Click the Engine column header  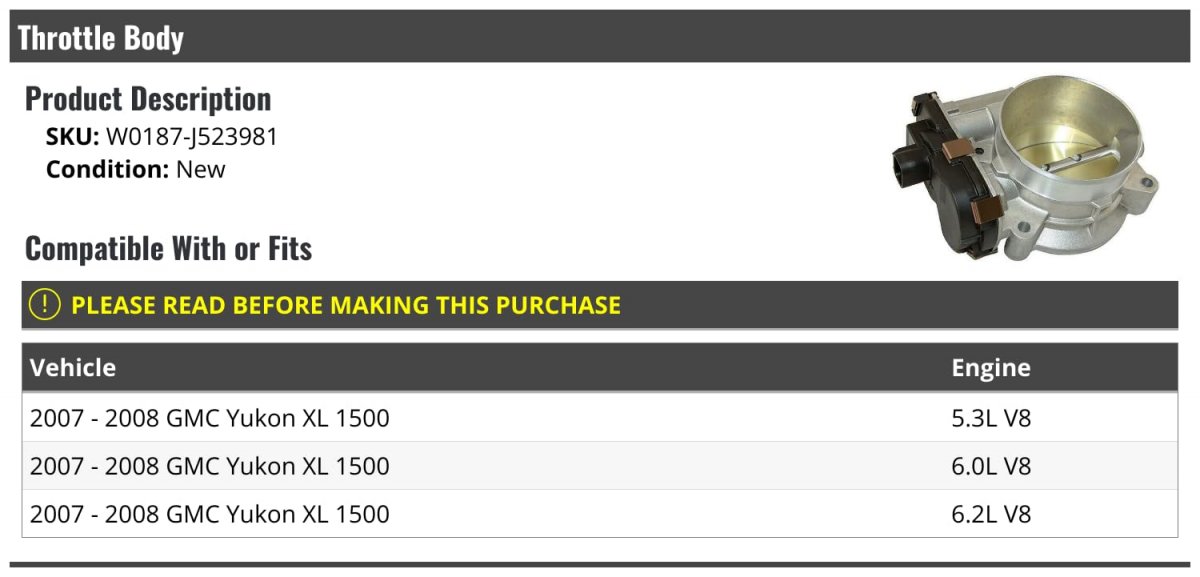(x=991, y=368)
